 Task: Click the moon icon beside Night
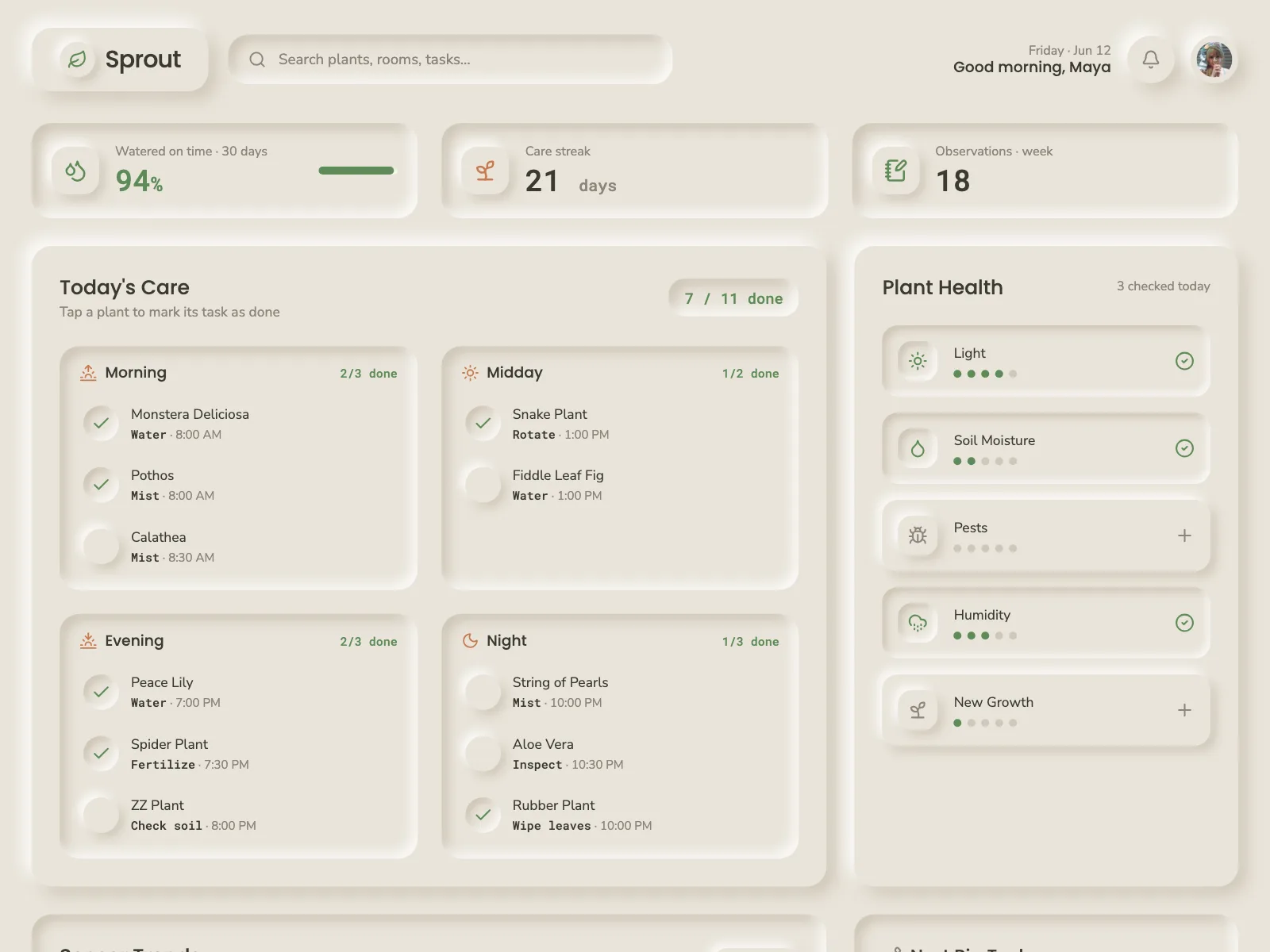(x=470, y=641)
